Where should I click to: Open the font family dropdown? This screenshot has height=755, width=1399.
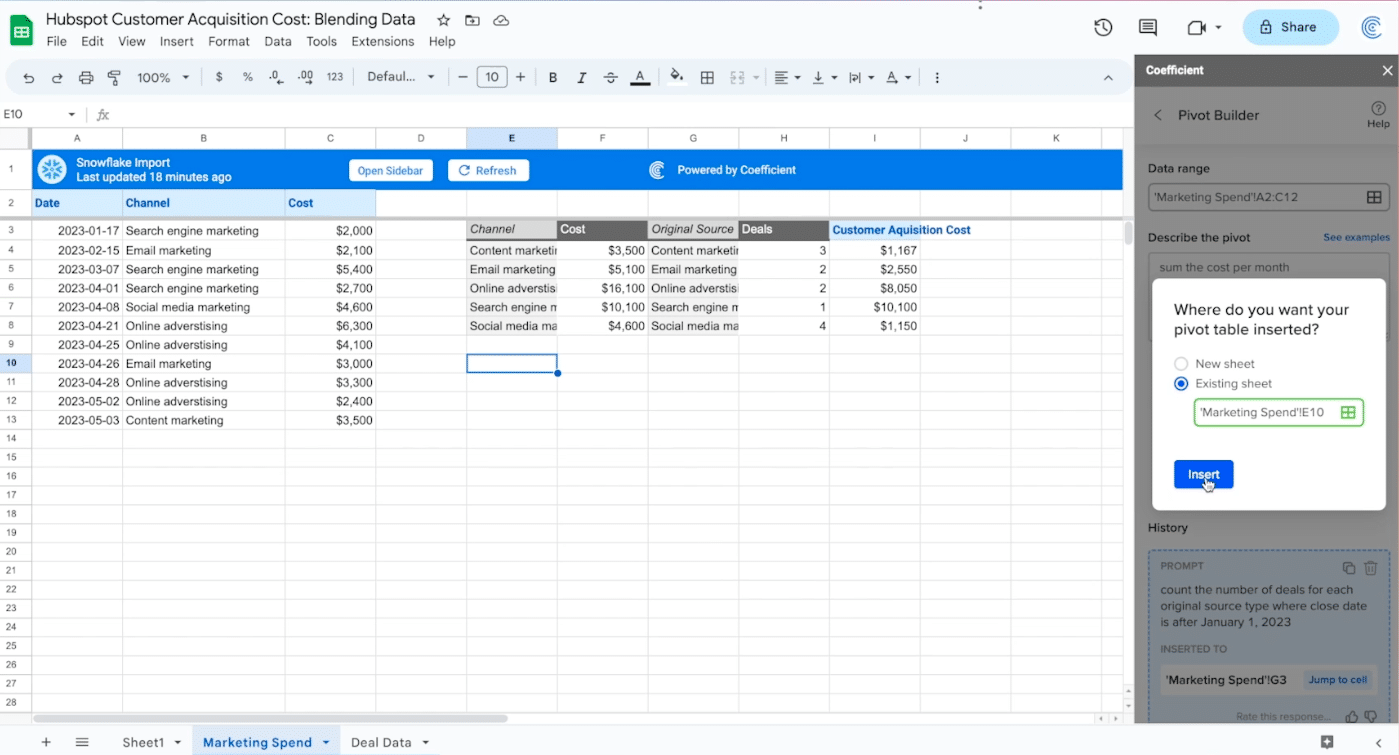pos(401,77)
